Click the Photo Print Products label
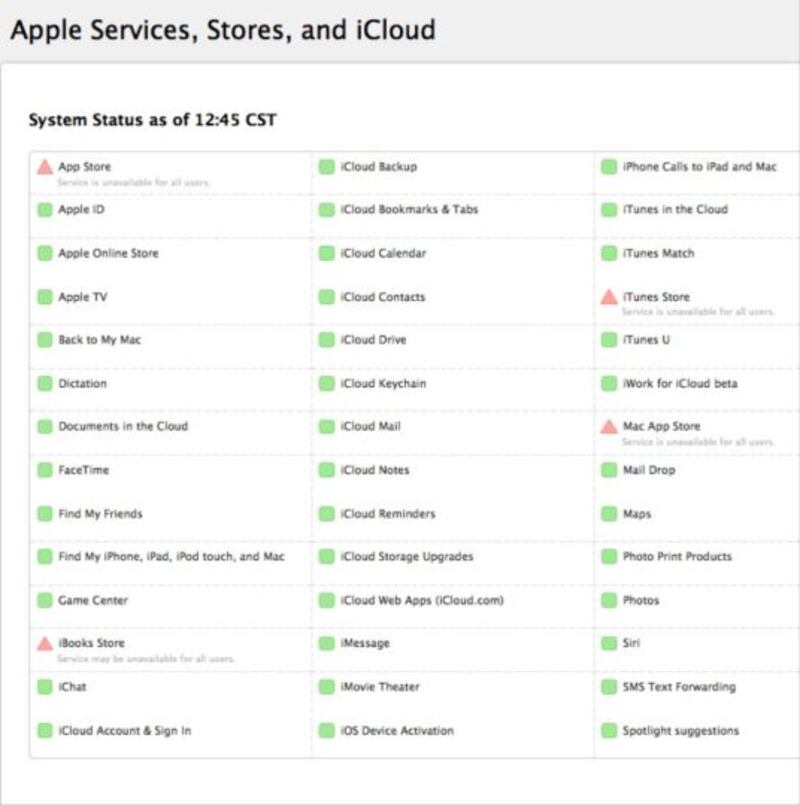The image size is (800, 805). [677, 557]
